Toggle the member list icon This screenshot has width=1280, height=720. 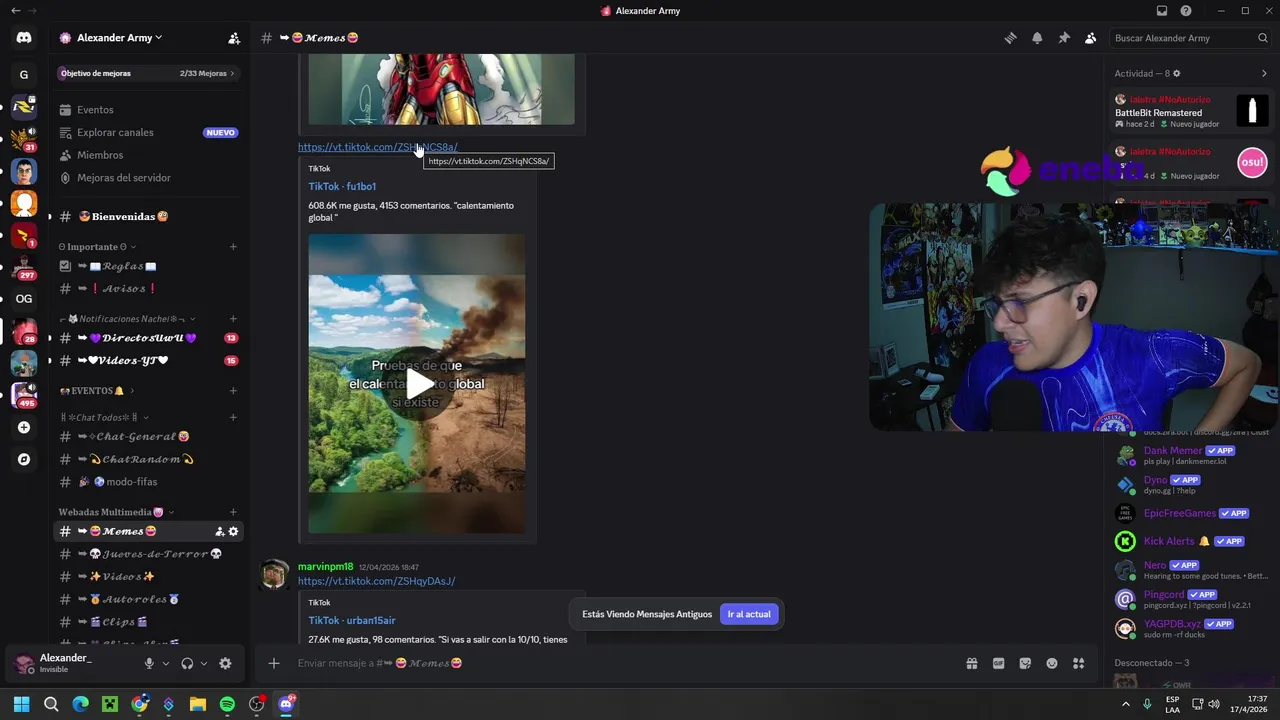pyautogui.click(x=1091, y=38)
